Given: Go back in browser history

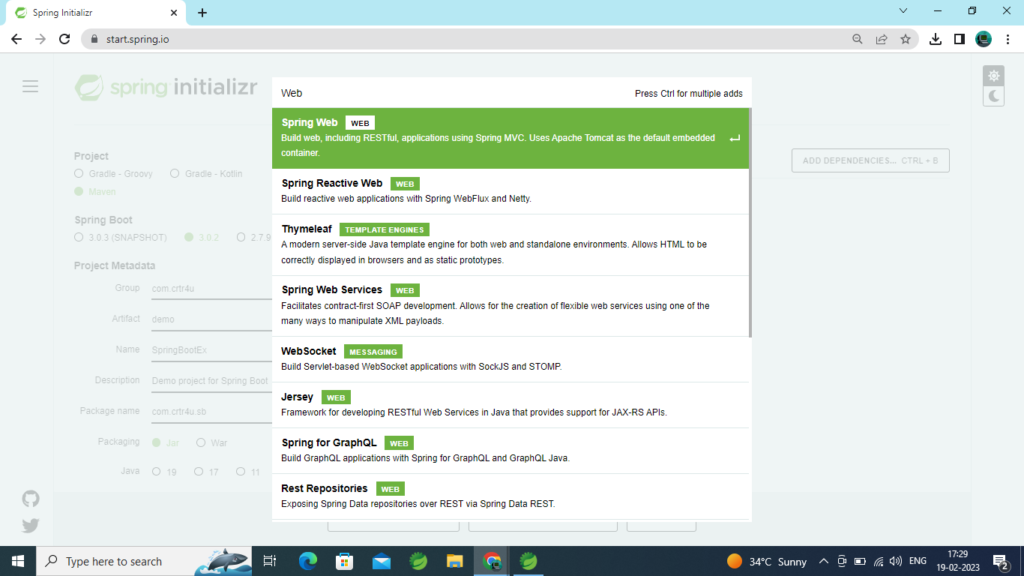Looking at the screenshot, I should [x=16, y=39].
